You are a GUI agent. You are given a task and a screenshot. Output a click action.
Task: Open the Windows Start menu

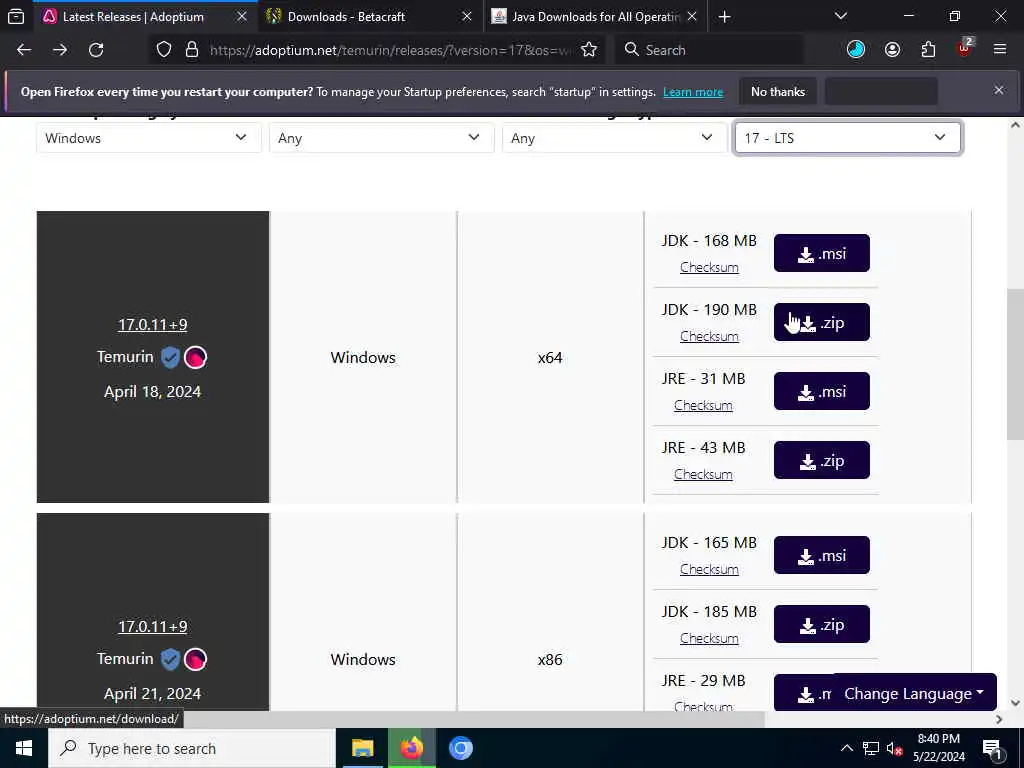click(24, 748)
